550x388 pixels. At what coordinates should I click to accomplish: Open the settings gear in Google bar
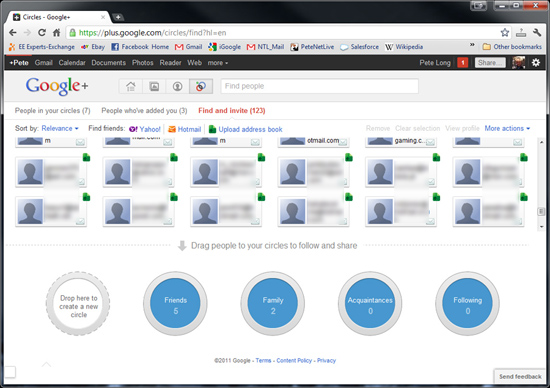536,63
